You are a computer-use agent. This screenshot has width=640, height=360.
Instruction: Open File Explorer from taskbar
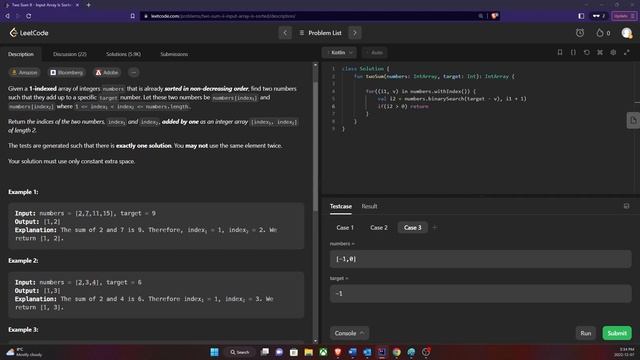pos(309,352)
